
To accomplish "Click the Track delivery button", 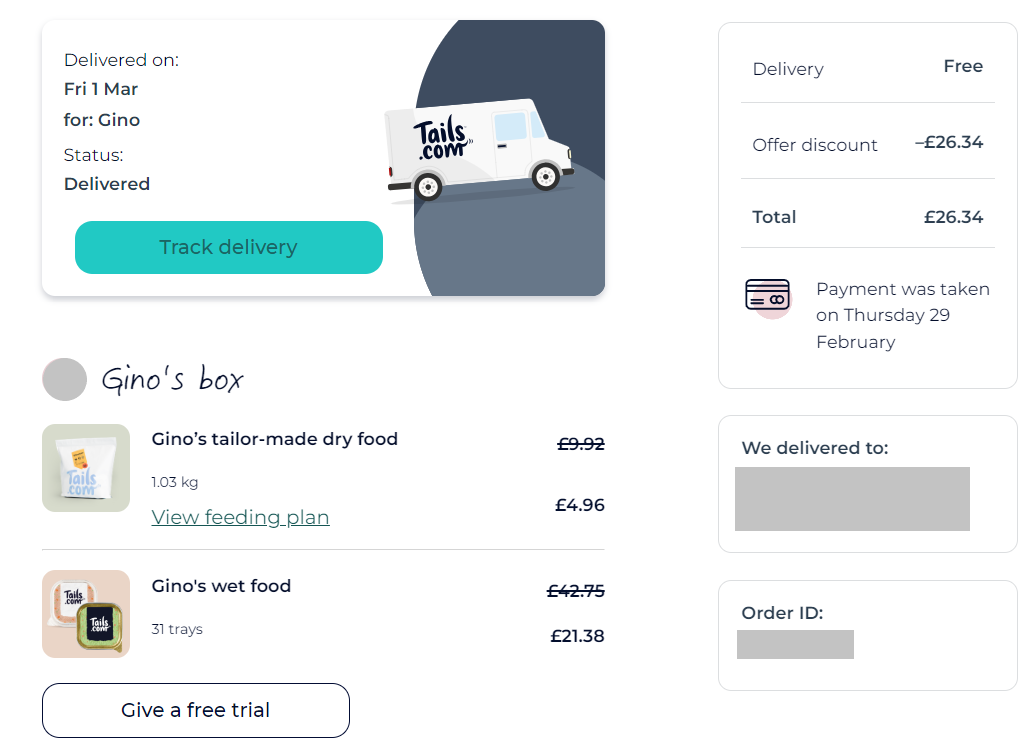I will pyautogui.click(x=228, y=247).
